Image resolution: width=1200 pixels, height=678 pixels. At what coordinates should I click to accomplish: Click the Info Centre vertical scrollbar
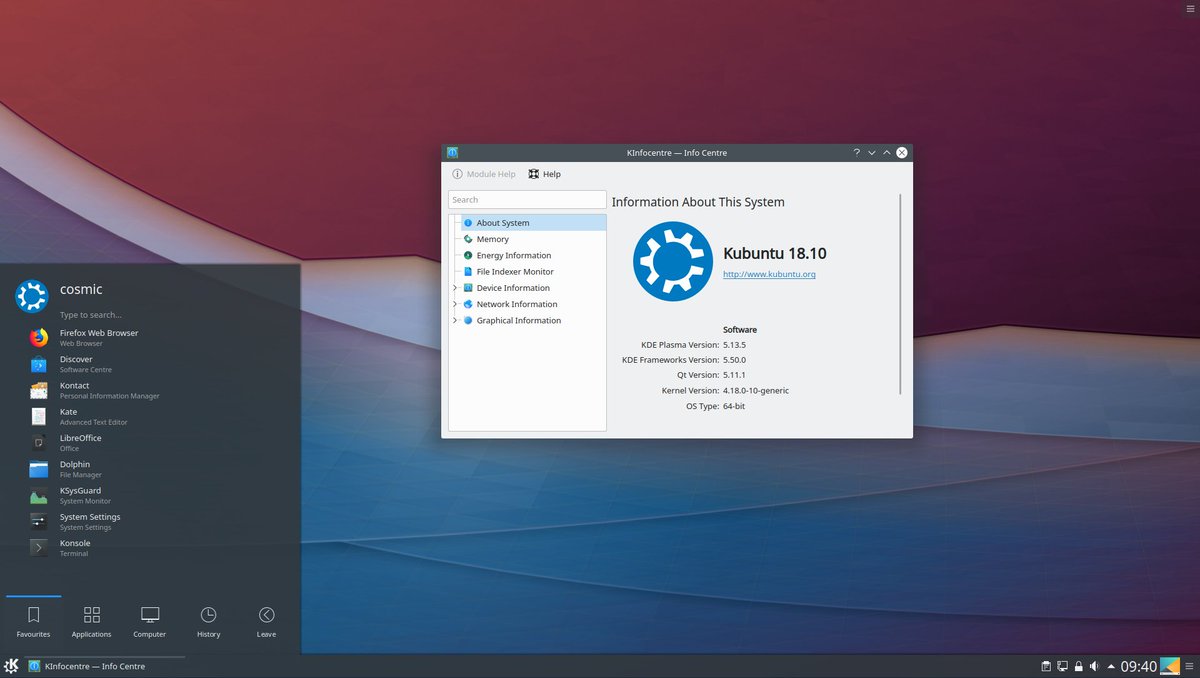(x=901, y=294)
